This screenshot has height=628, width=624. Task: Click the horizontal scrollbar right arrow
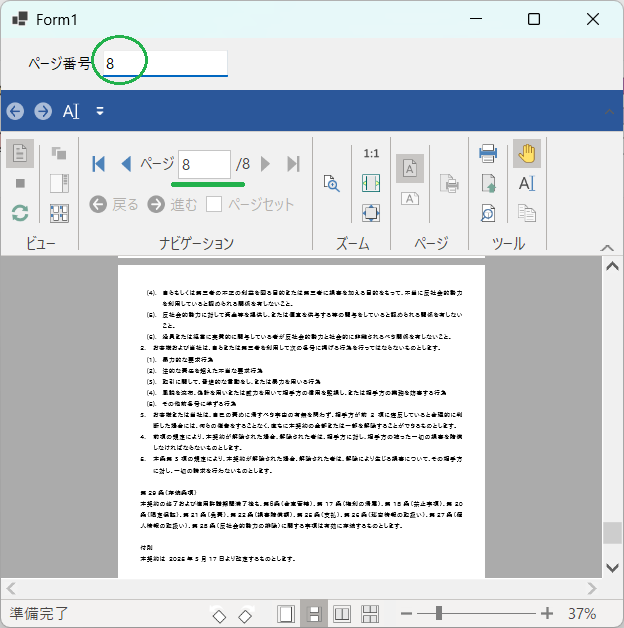[x=592, y=589]
